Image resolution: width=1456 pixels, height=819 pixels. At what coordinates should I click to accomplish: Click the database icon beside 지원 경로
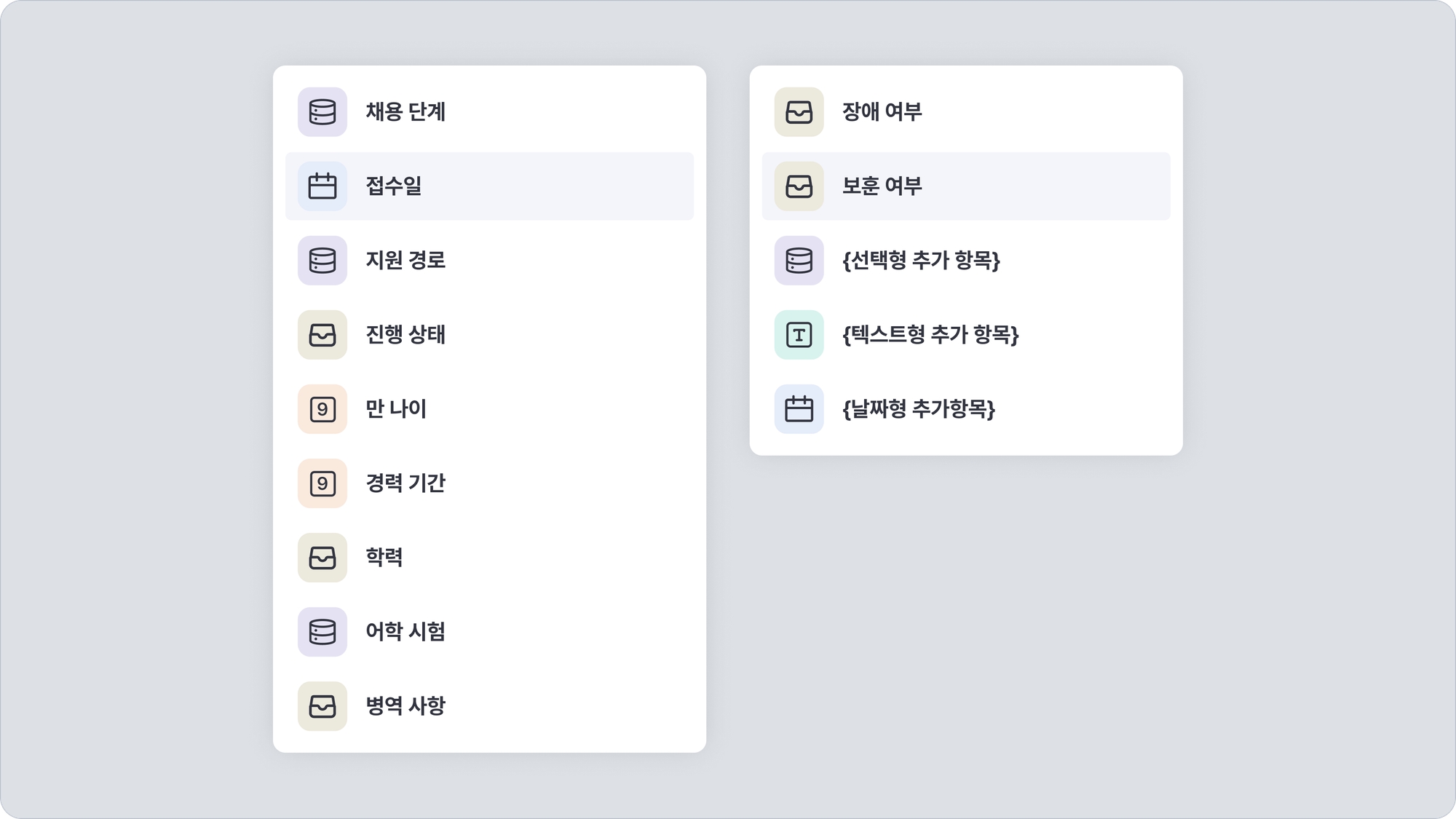[323, 261]
